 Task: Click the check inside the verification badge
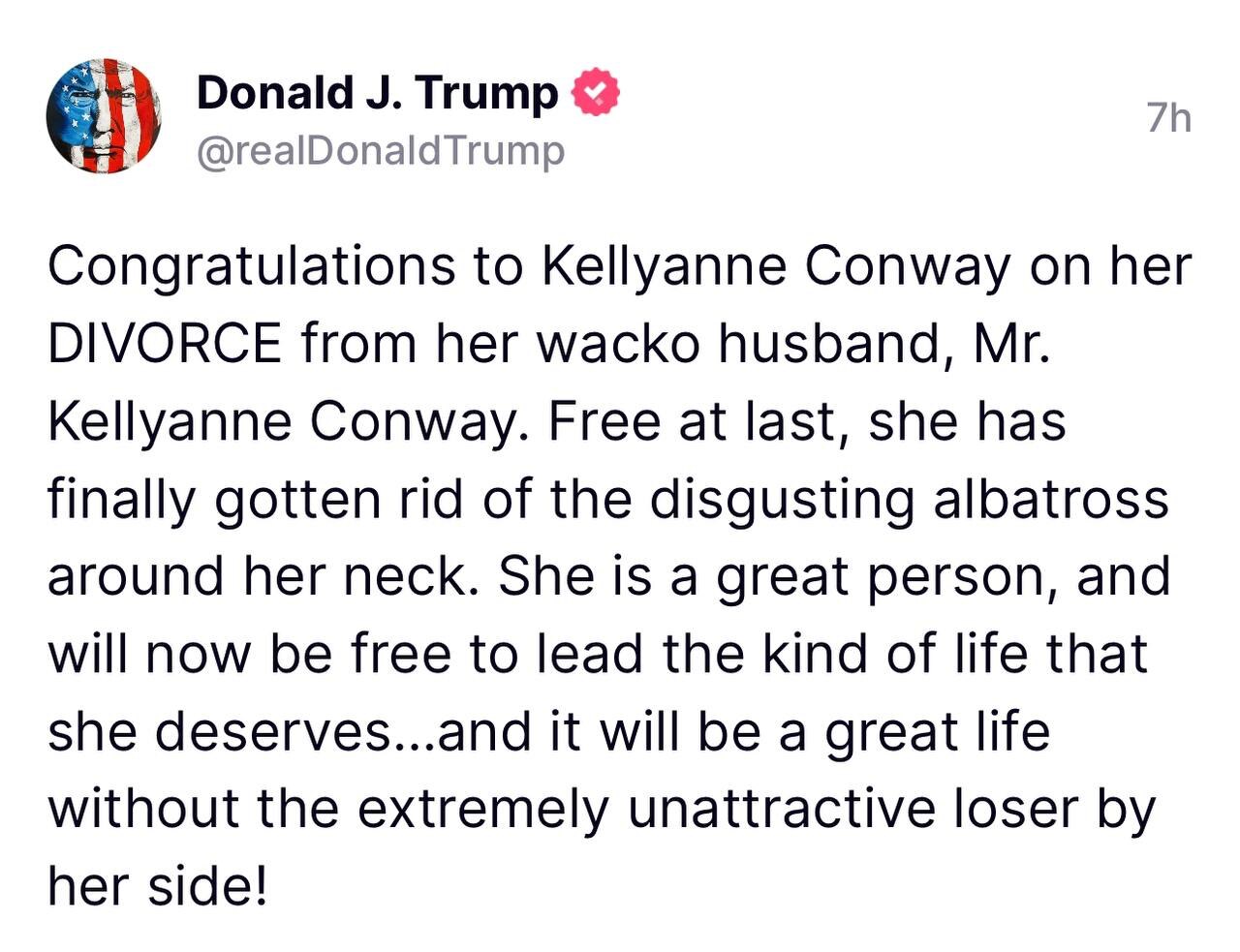click(x=595, y=92)
